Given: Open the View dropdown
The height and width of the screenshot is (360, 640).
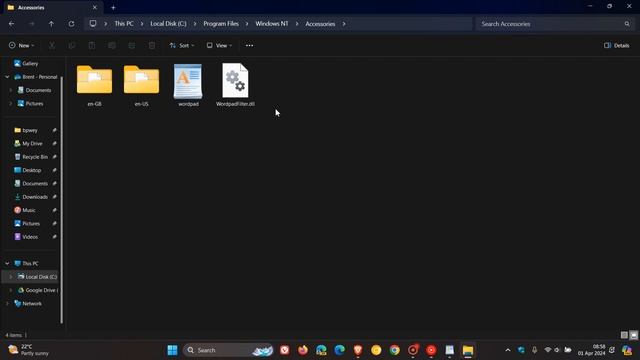Looking at the screenshot, I should pos(219,45).
